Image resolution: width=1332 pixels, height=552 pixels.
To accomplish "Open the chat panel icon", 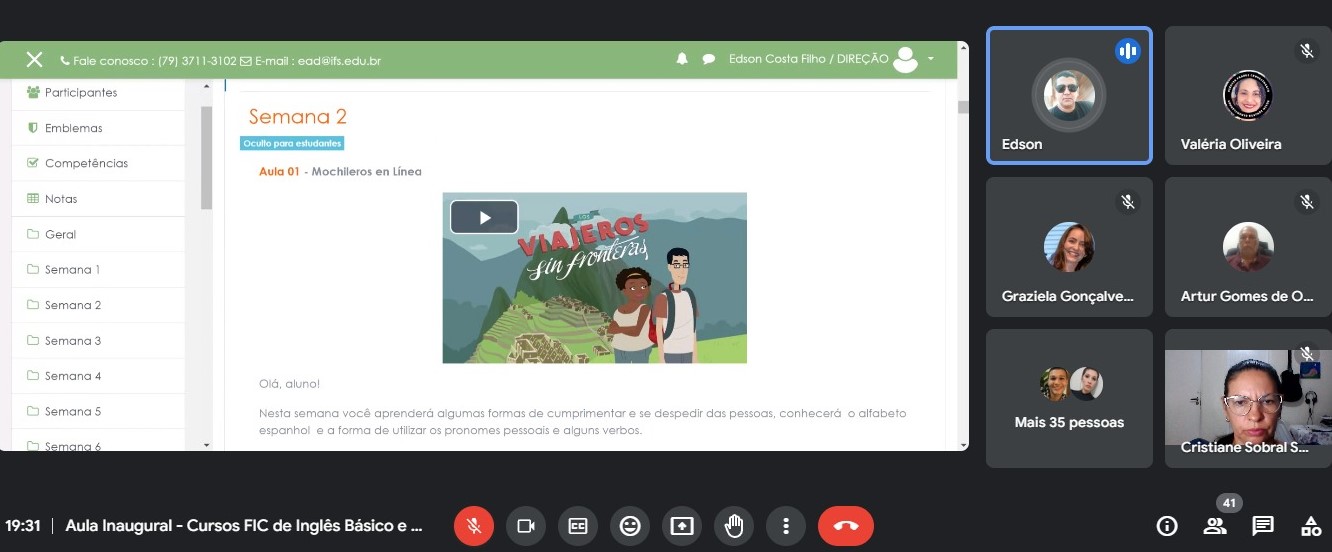I will pyautogui.click(x=1263, y=526).
